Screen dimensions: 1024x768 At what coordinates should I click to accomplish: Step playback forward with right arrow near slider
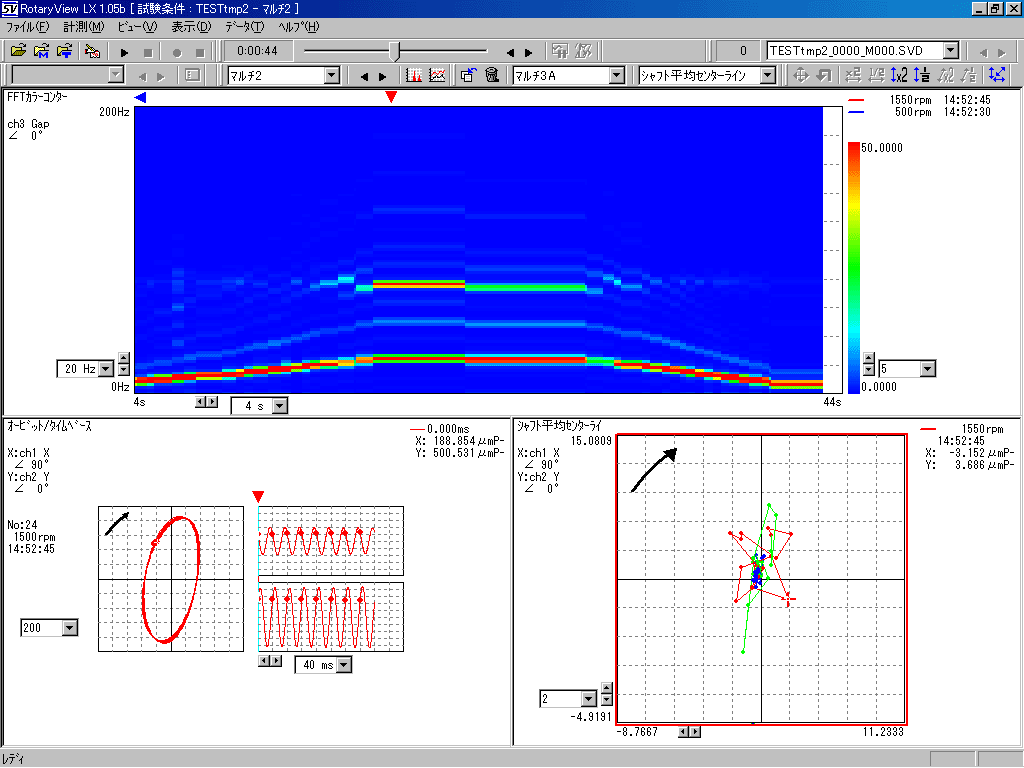coord(528,52)
